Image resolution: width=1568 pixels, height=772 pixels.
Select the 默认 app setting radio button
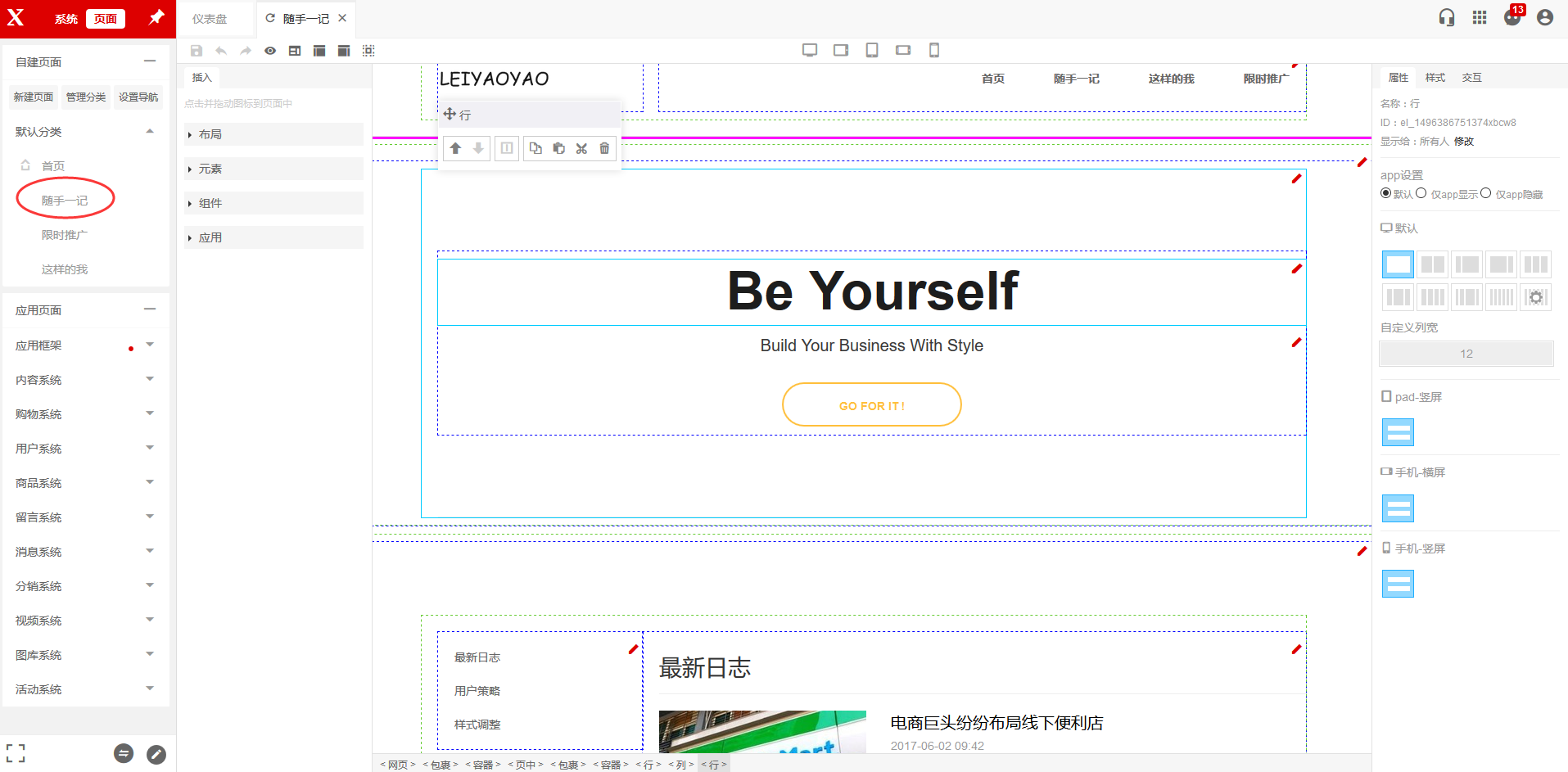(1385, 193)
